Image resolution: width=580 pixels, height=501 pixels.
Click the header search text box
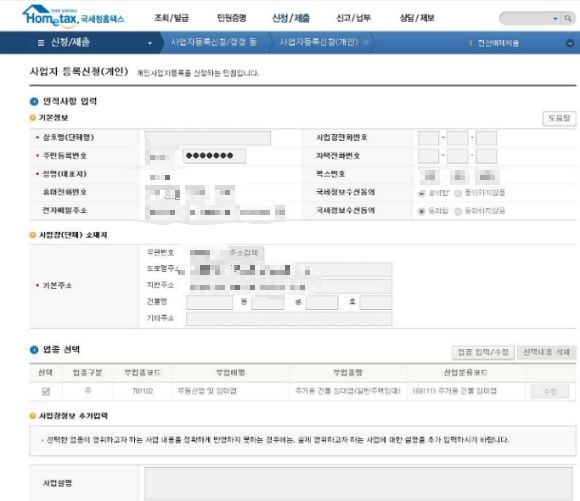(x=526, y=18)
